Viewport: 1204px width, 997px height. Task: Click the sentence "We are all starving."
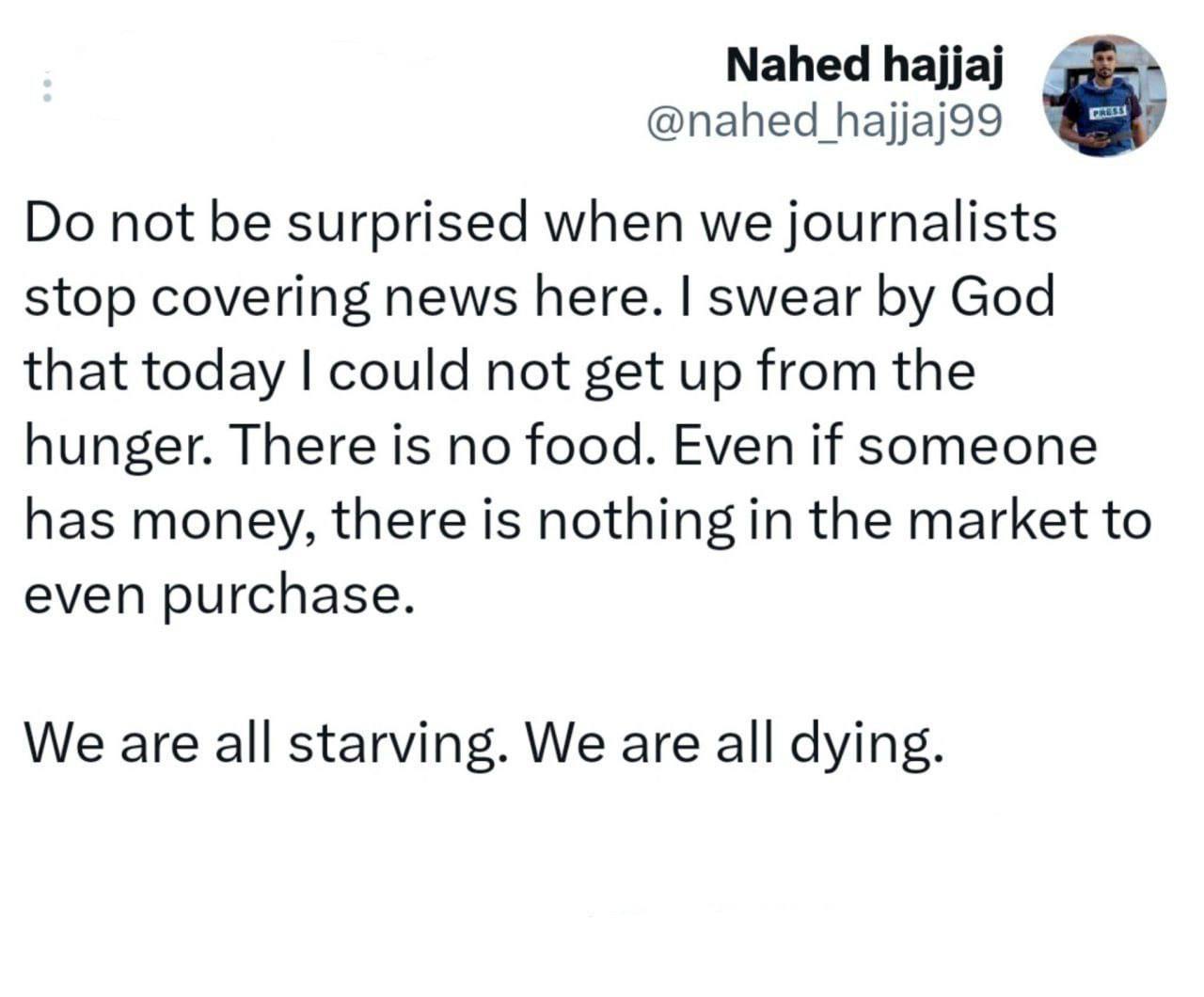[261, 744]
